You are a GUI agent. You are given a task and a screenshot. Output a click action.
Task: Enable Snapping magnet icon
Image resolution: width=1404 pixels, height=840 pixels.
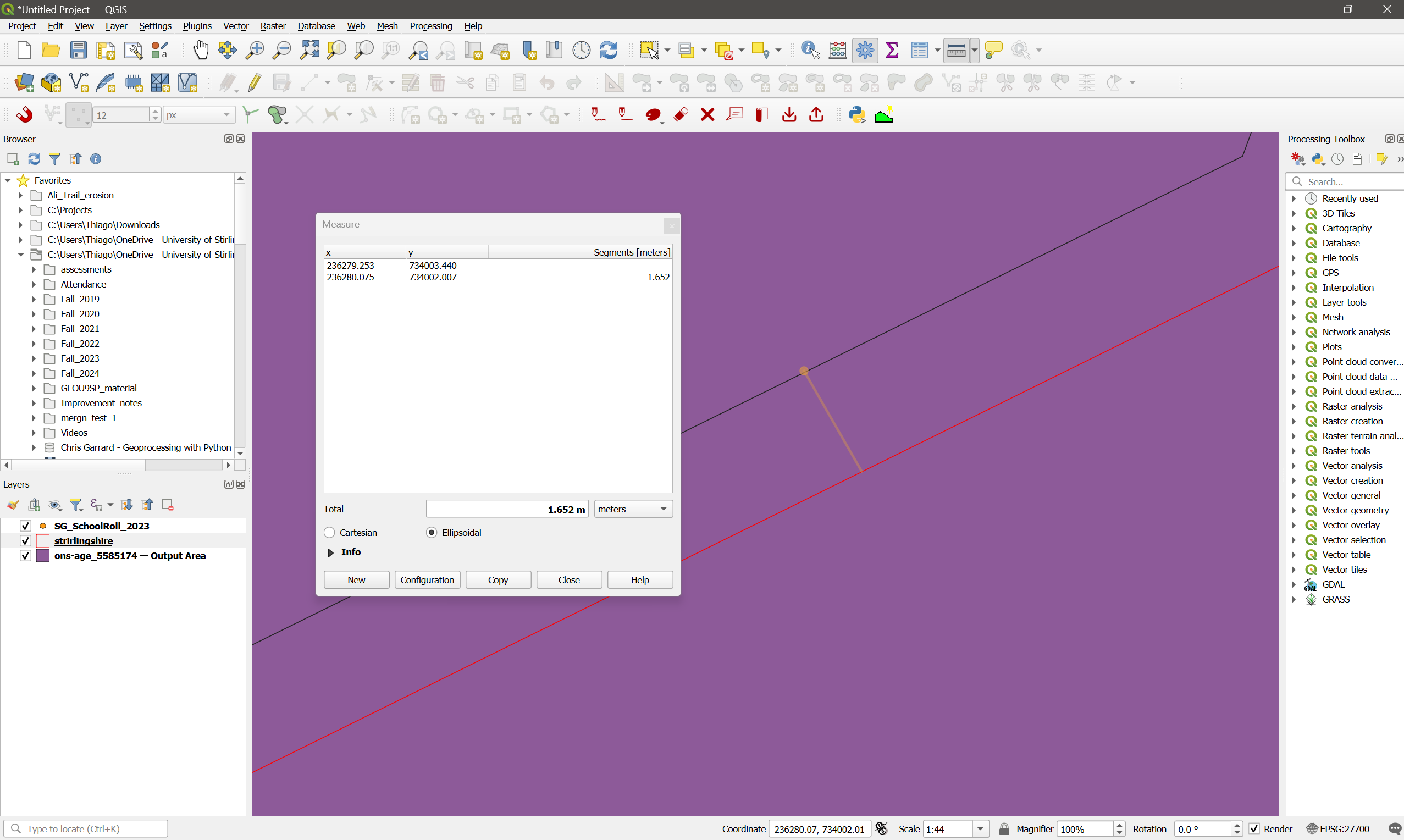pyautogui.click(x=24, y=115)
